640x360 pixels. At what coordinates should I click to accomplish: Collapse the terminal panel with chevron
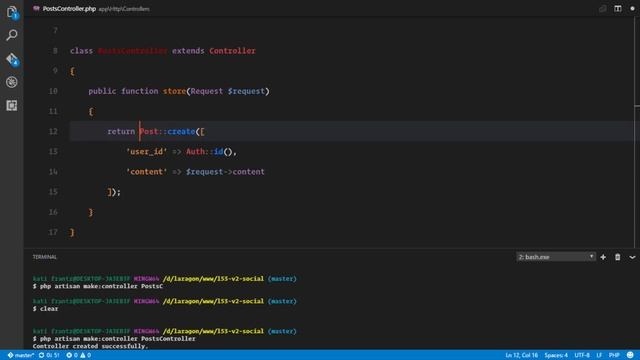click(x=632, y=257)
